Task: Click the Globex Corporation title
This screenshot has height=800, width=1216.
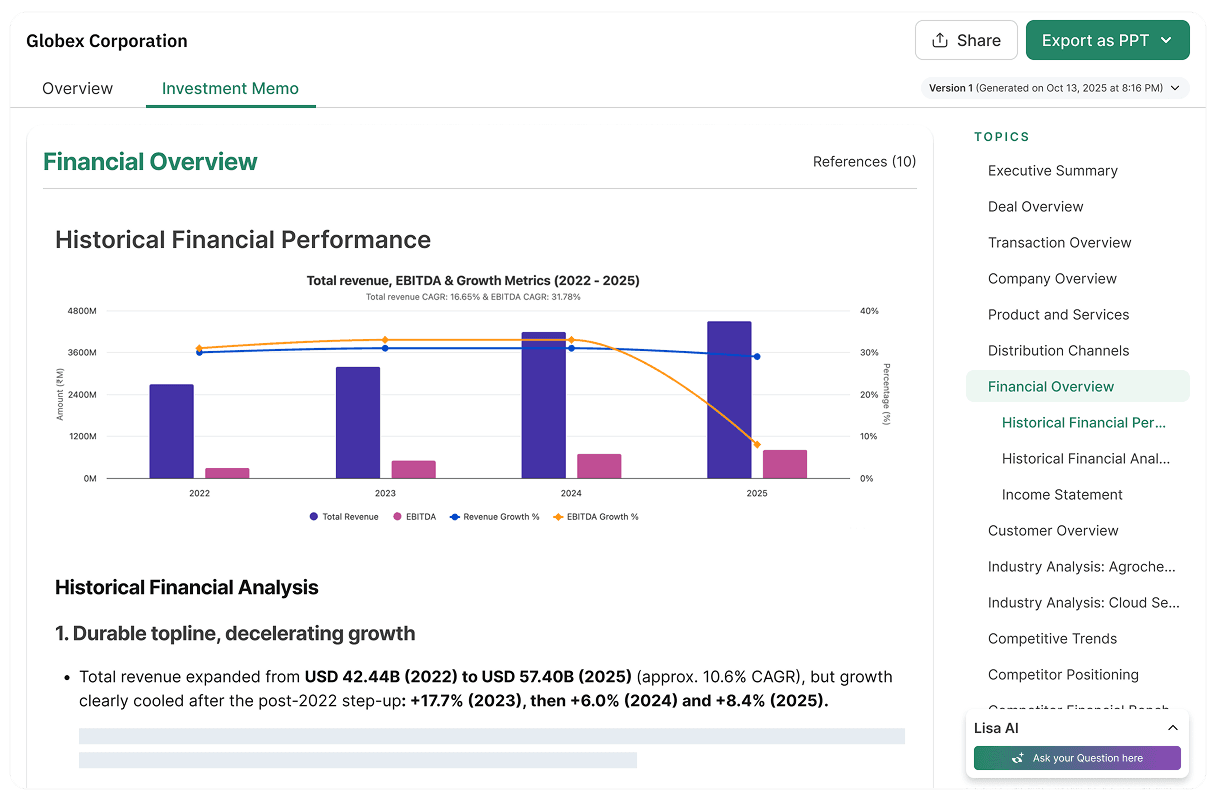Action: click(x=107, y=41)
